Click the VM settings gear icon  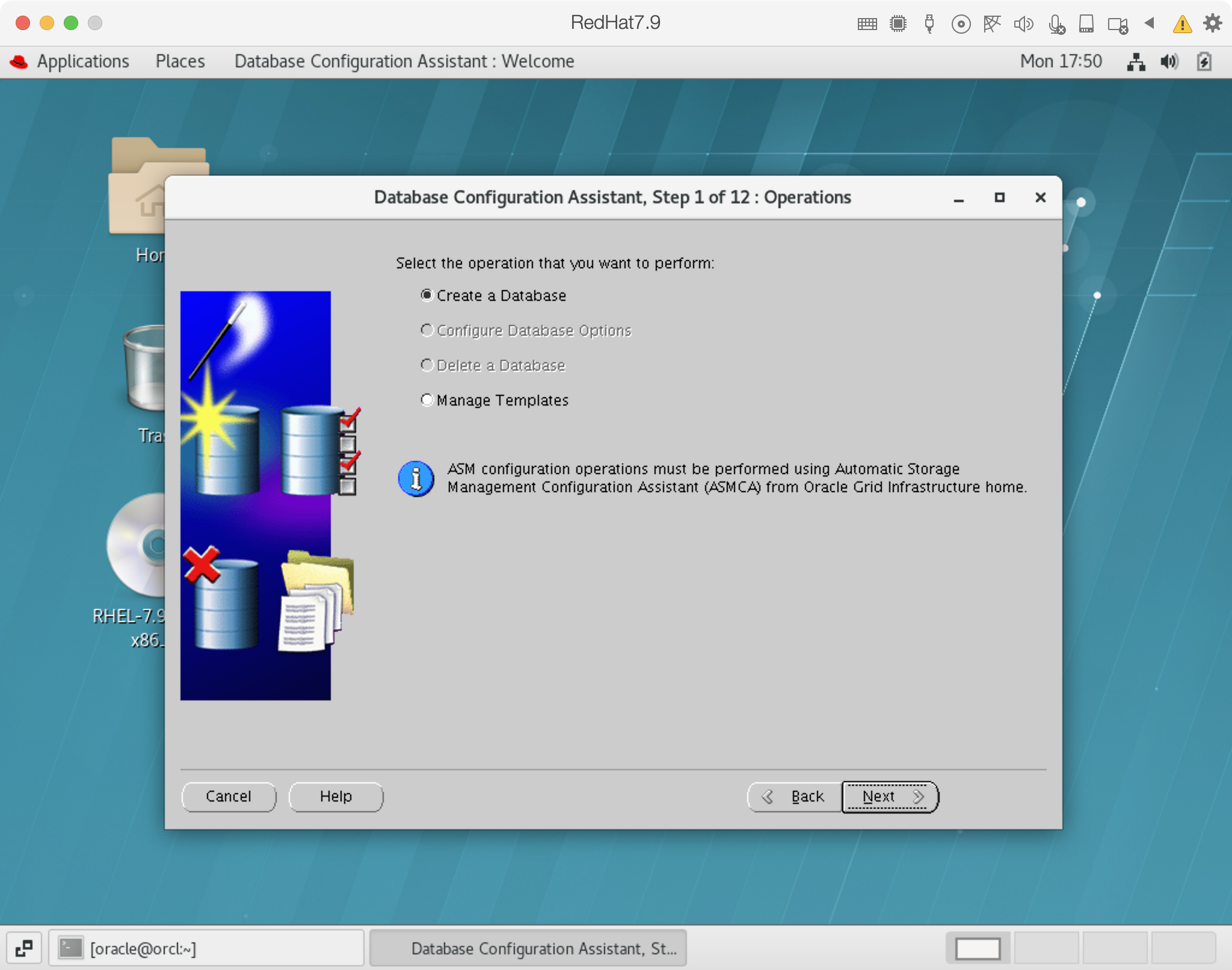click(1212, 23)
